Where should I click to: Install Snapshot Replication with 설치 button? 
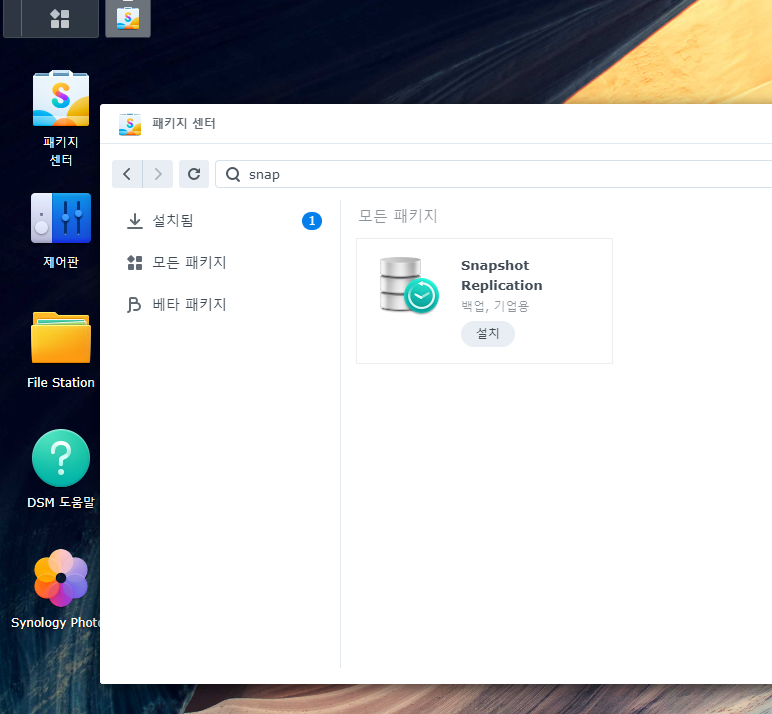pos(487,334)
